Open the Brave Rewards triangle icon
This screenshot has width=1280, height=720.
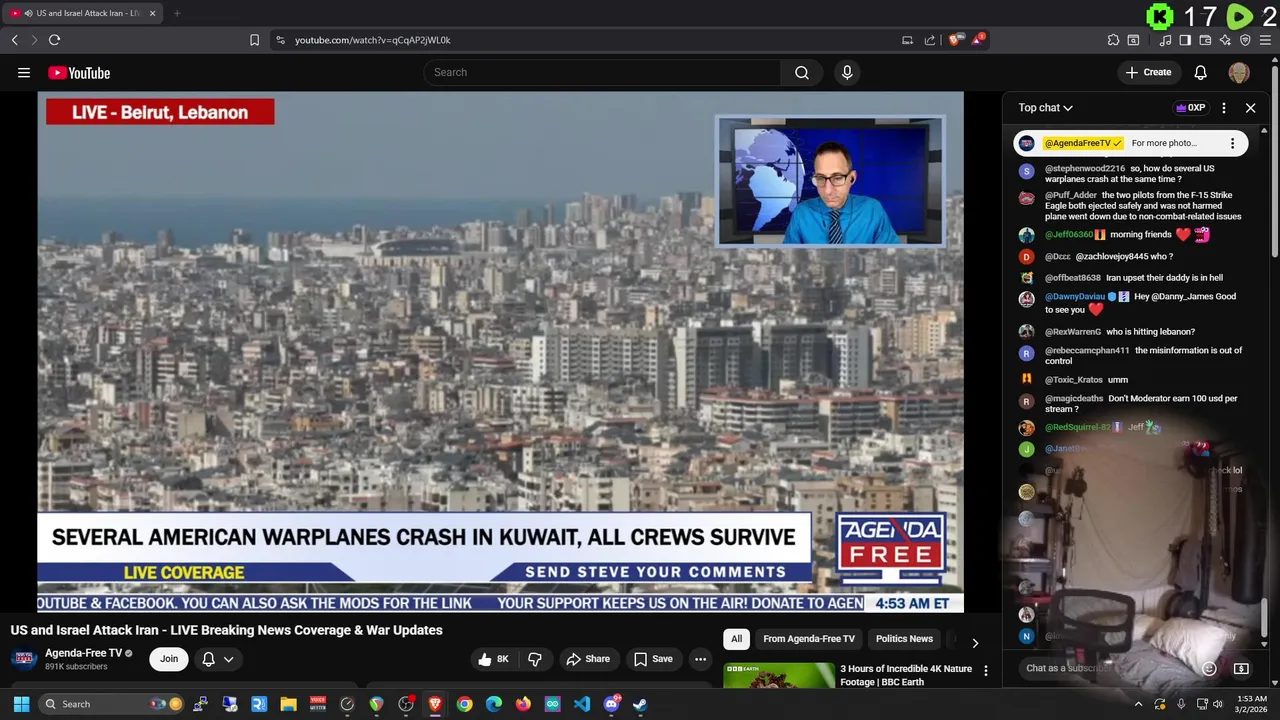pyautogui.click(x=978, y=40)
